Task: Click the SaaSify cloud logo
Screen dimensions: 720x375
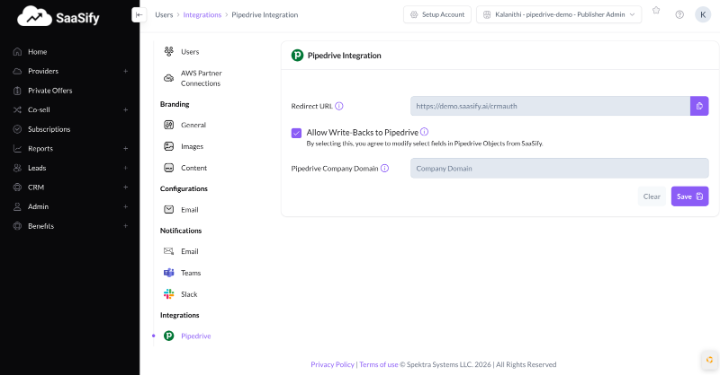Action: tap(34, 17)
